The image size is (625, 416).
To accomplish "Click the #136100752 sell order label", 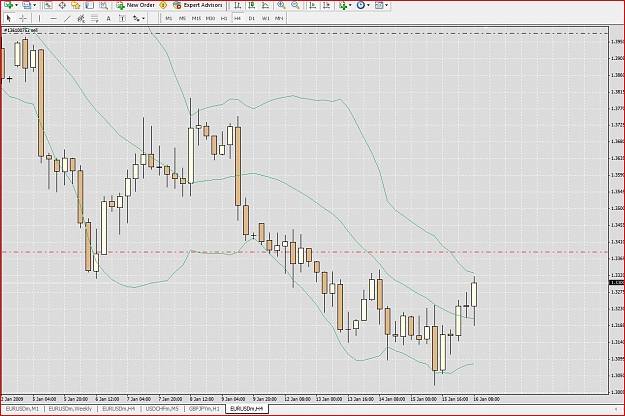I will pos(21,30).
